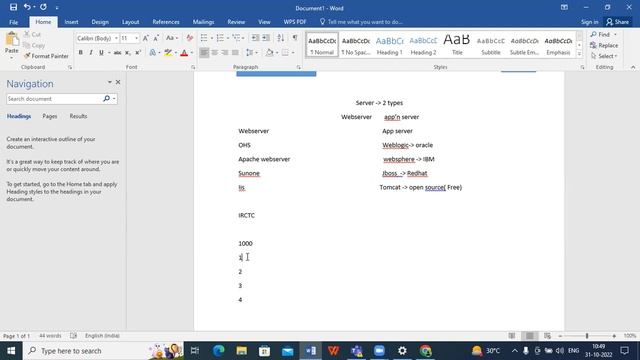Switch to the Layout tab

pyautogui.click(x=131, y=22)
